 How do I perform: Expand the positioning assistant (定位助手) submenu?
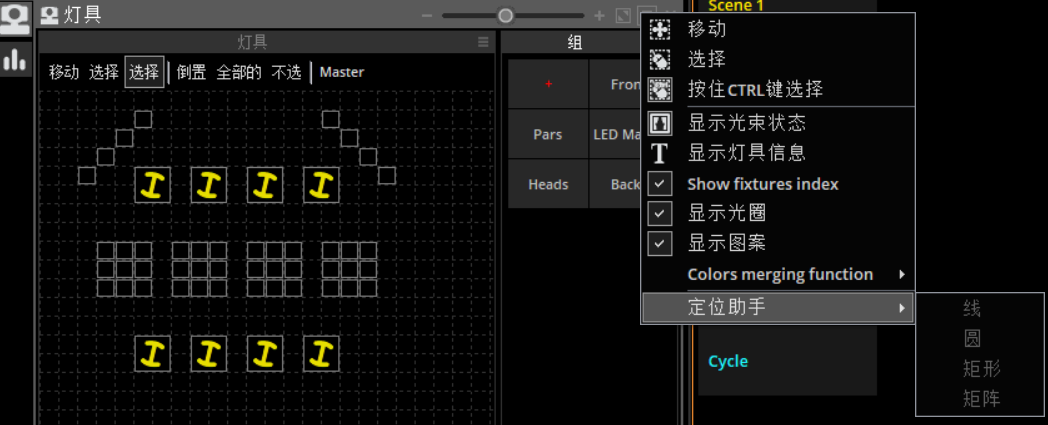click(x=778, y=307)
